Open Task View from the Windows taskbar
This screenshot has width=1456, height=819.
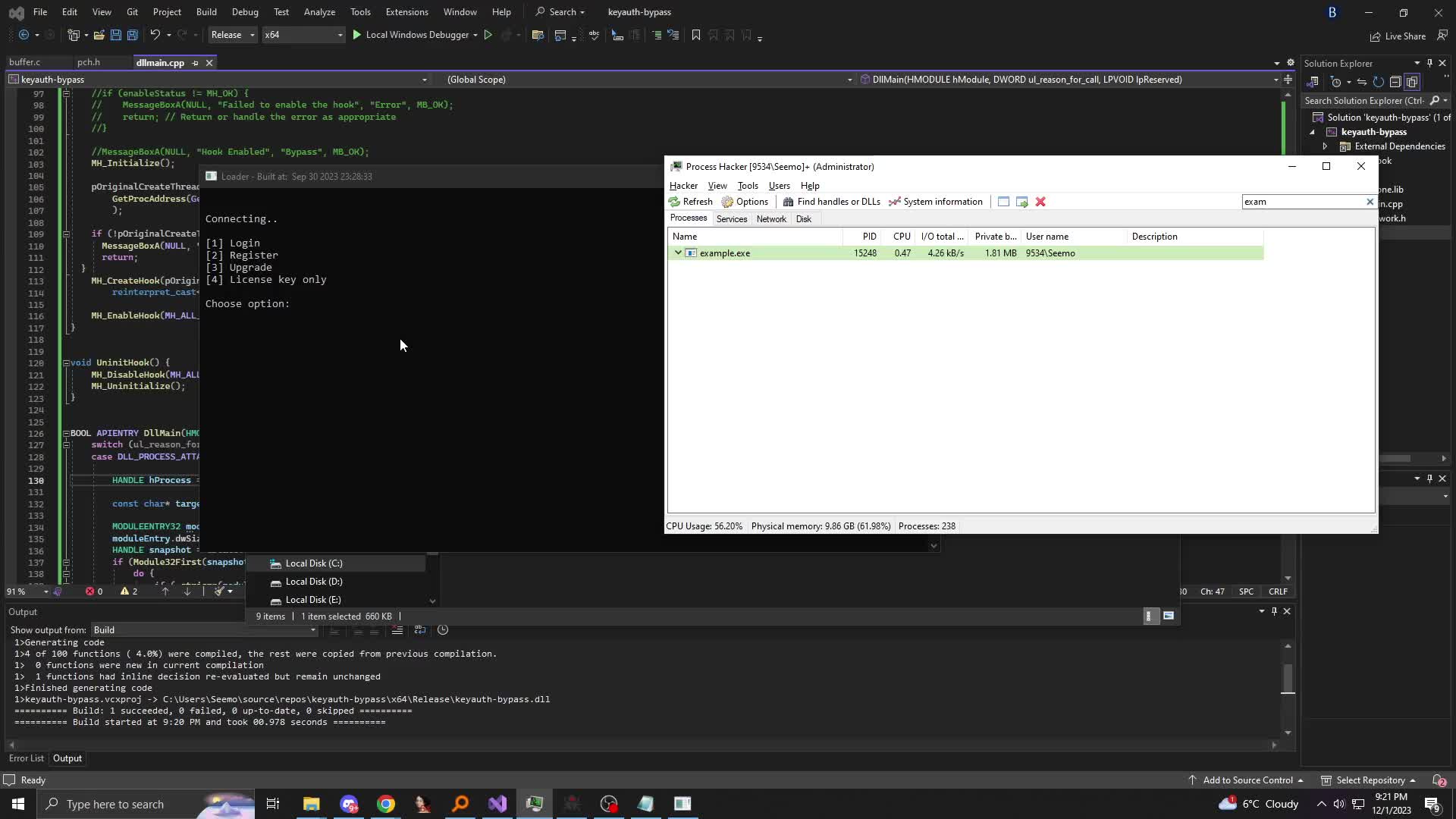click(x=273, y=804)
